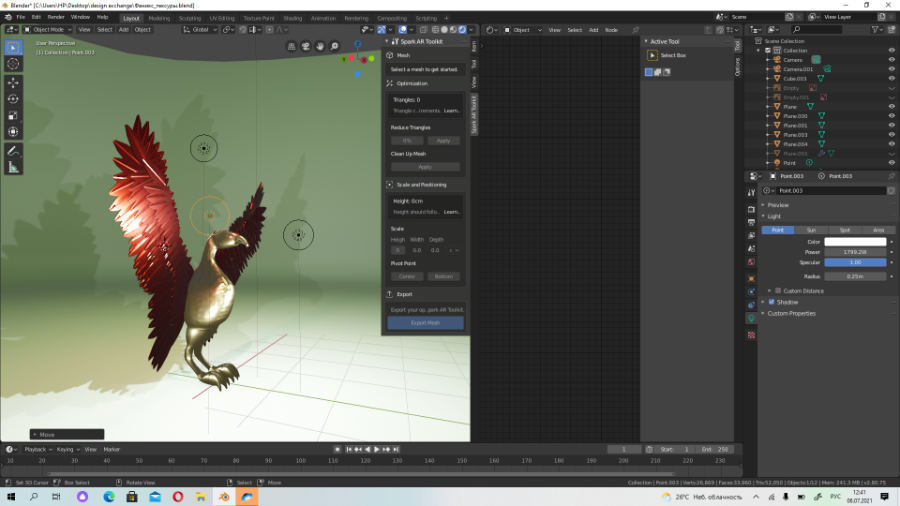Click the Export Mesh button
Image resolution: width=900 pixels, height=506 pixels.
coord(425,323)
